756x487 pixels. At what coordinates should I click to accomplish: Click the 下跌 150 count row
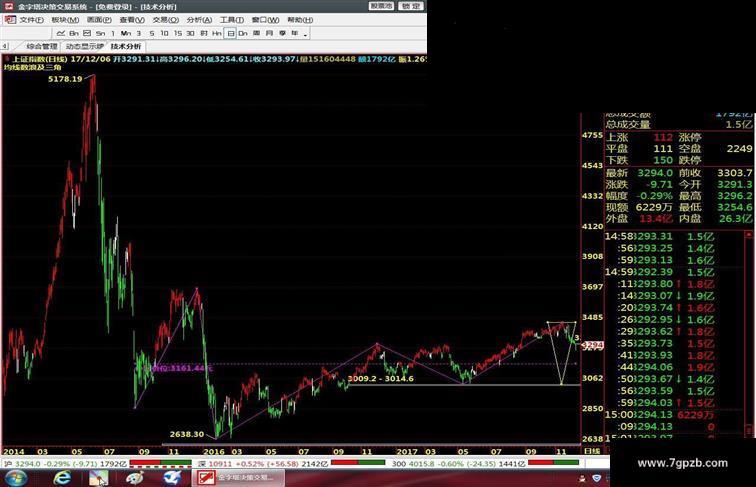[x=639, y=160]
